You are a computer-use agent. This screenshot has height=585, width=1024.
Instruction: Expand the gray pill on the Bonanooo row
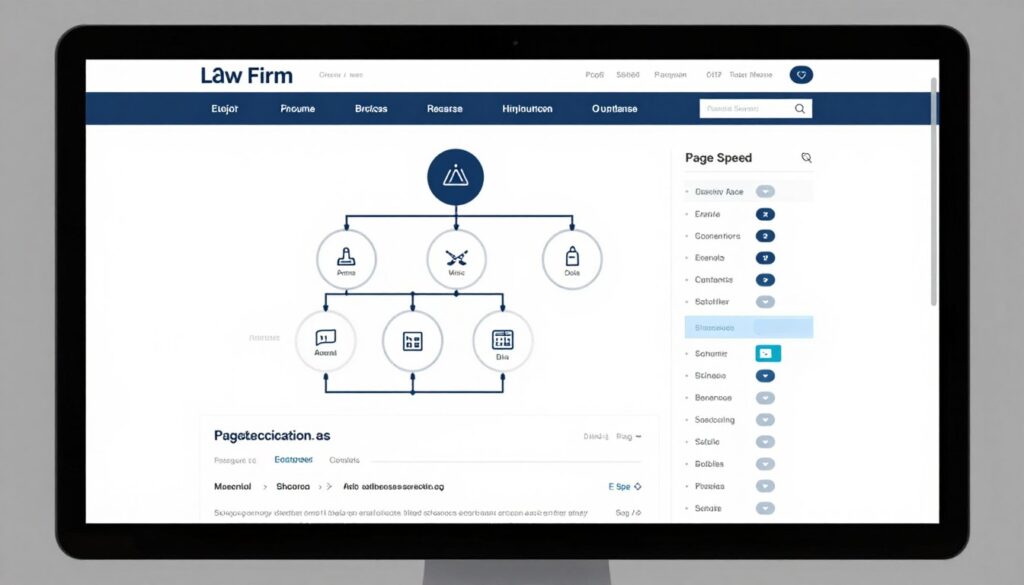click(765, 398)
